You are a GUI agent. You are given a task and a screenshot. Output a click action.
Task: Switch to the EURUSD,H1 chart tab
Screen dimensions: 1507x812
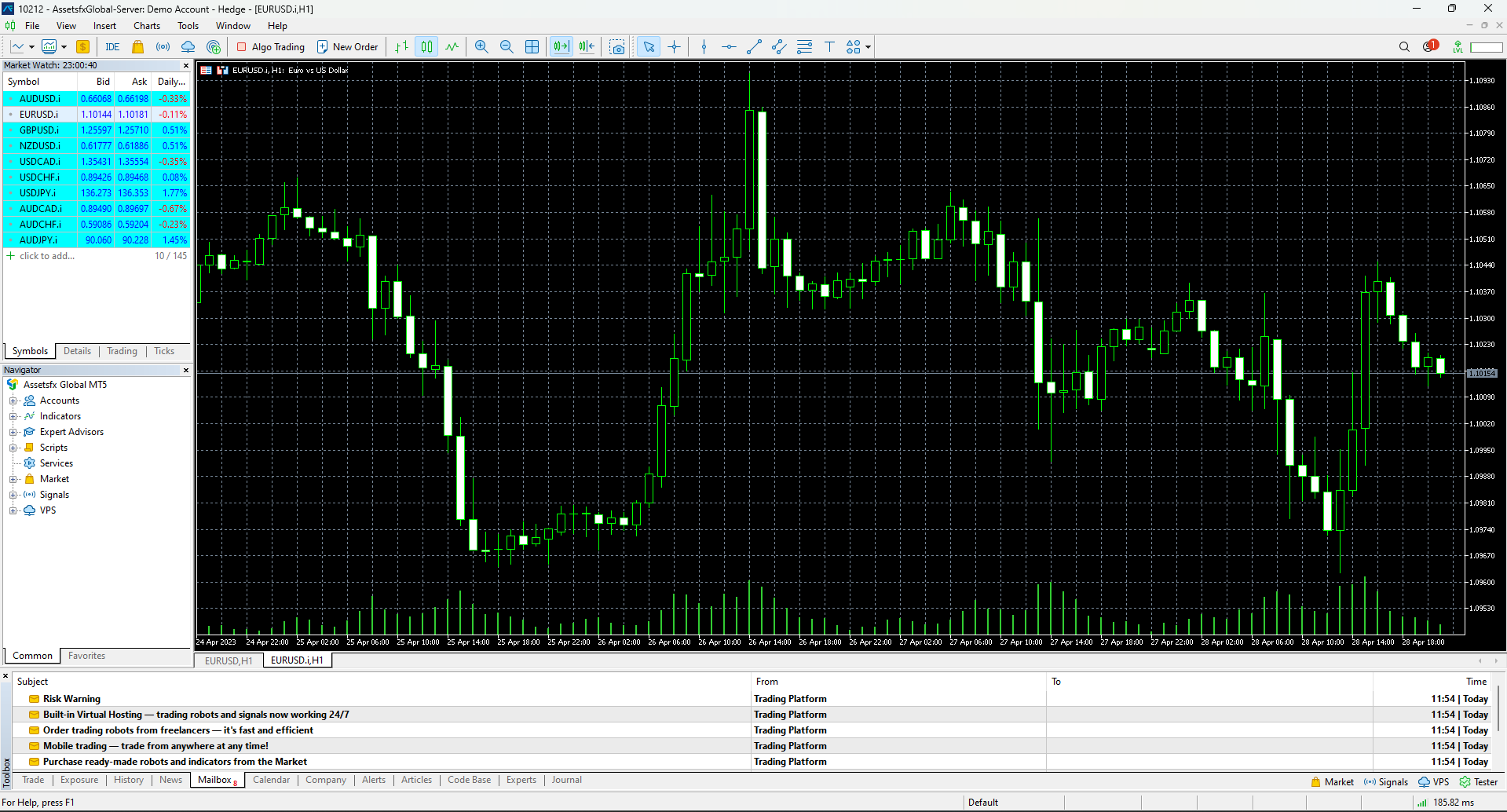coord(229,661)
